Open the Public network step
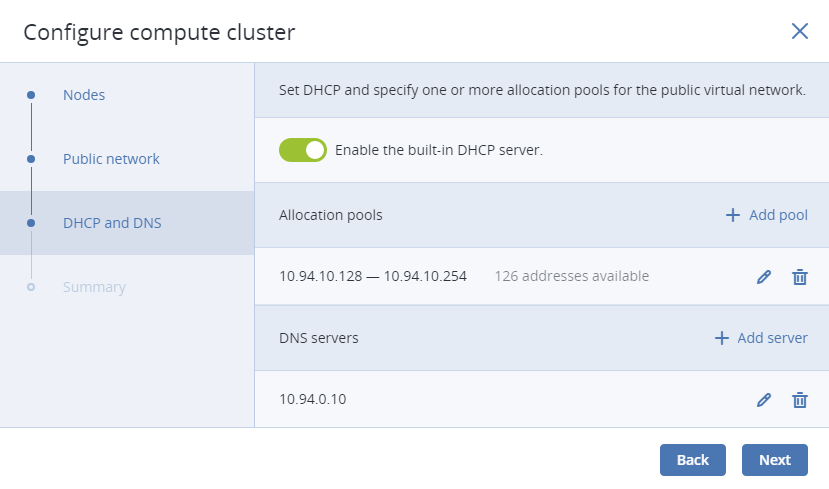Viewport: 829px width, 489px height. [111, 159]
